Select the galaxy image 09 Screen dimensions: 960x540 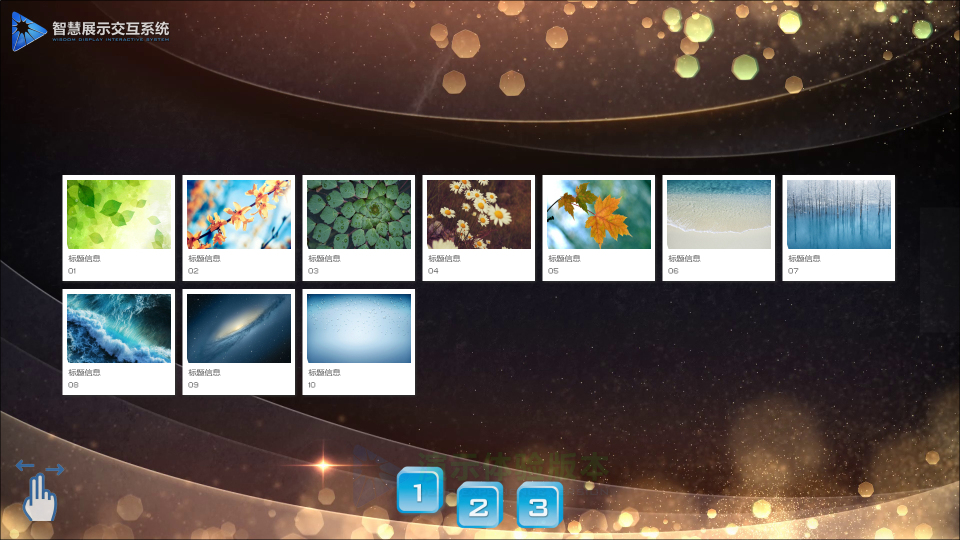point(239,328)
